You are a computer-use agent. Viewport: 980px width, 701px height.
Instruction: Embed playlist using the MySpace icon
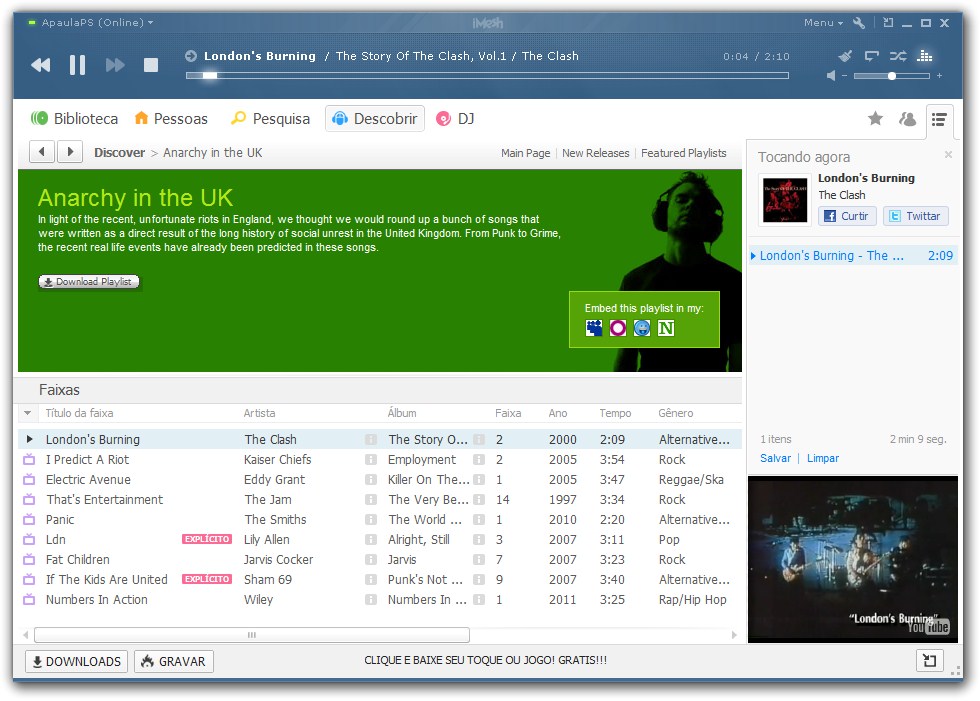[x=594, y=328]
